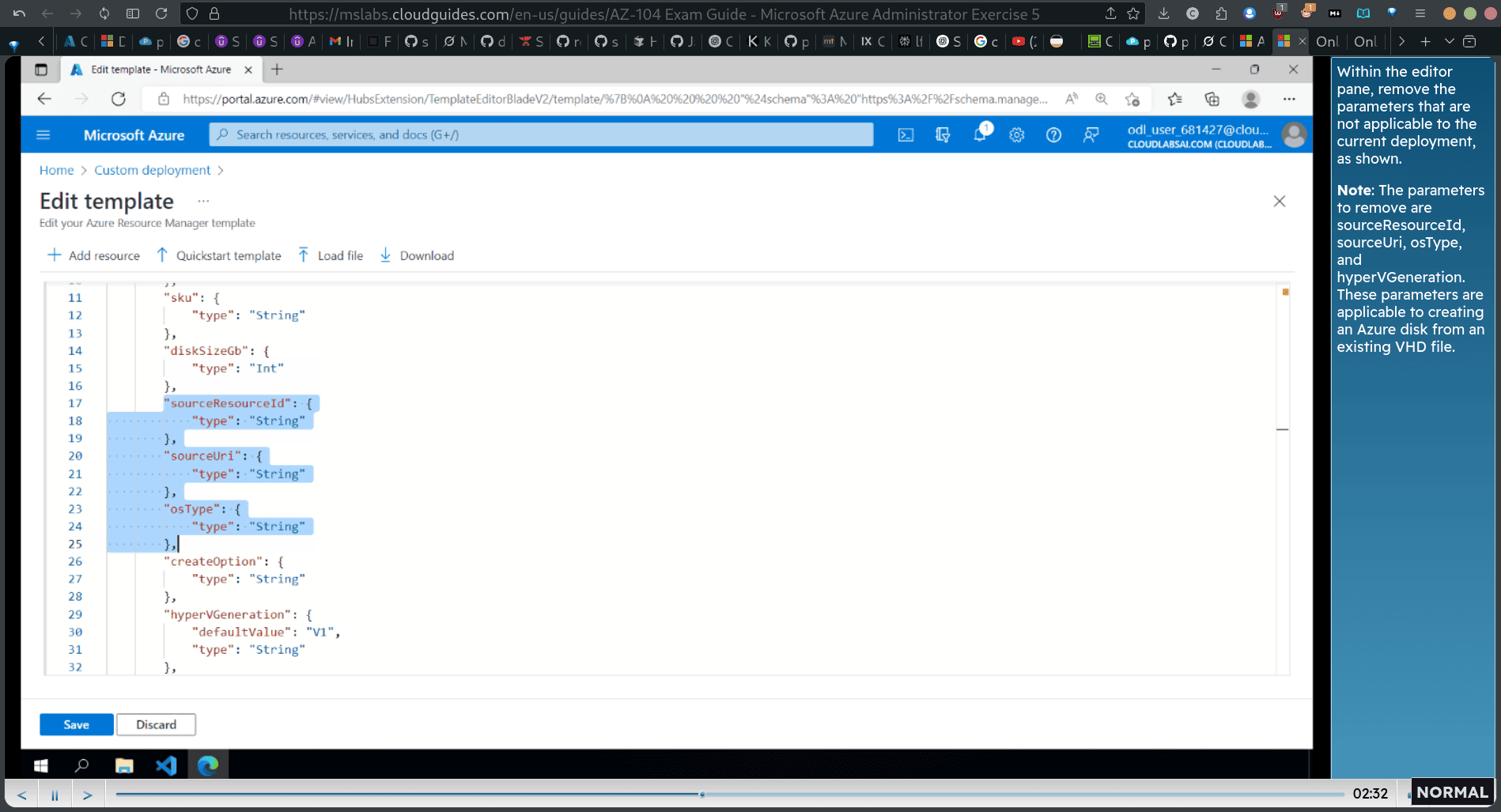Click line number 11 in the editor gutter
1501x812 pixels.
[x=75, y=297]
